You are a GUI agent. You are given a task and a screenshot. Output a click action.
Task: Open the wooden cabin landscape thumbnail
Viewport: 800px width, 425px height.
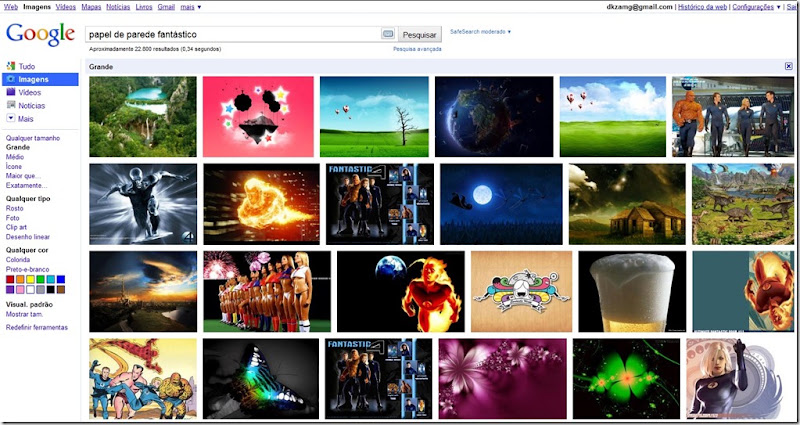pyautogui.click(x=627, y=204)
